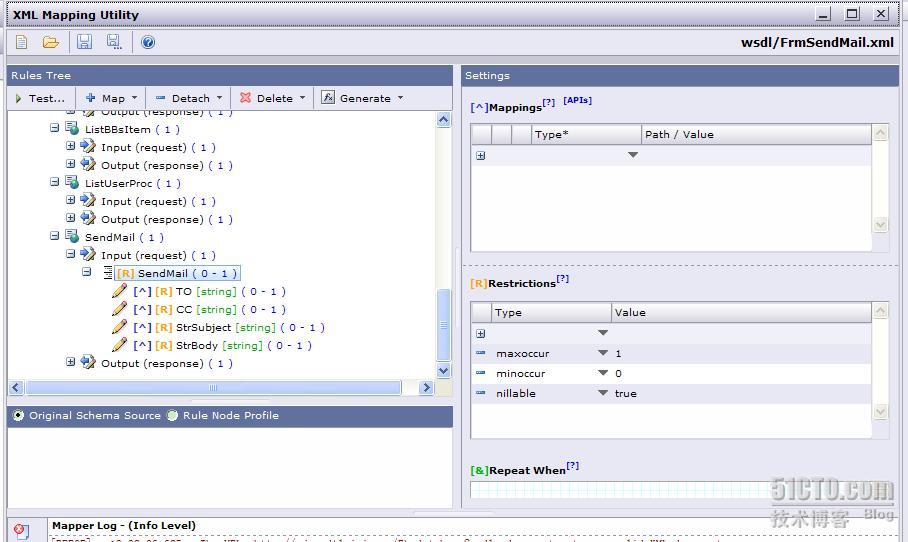908x542 pixels.
Task: Open the mapping Type dropdown arrow
Action: click(633, 155)
